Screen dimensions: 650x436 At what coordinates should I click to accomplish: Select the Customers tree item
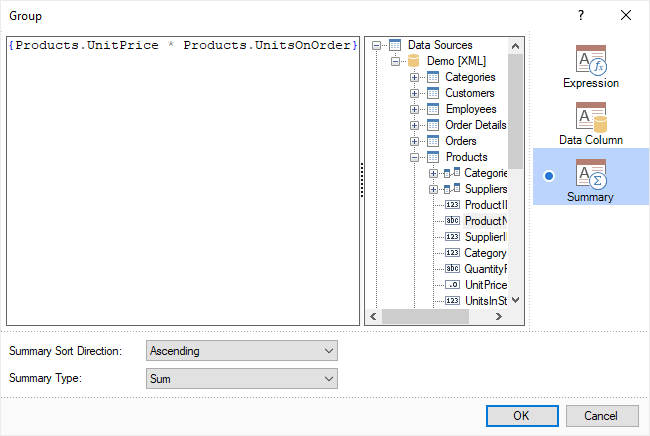469,93
